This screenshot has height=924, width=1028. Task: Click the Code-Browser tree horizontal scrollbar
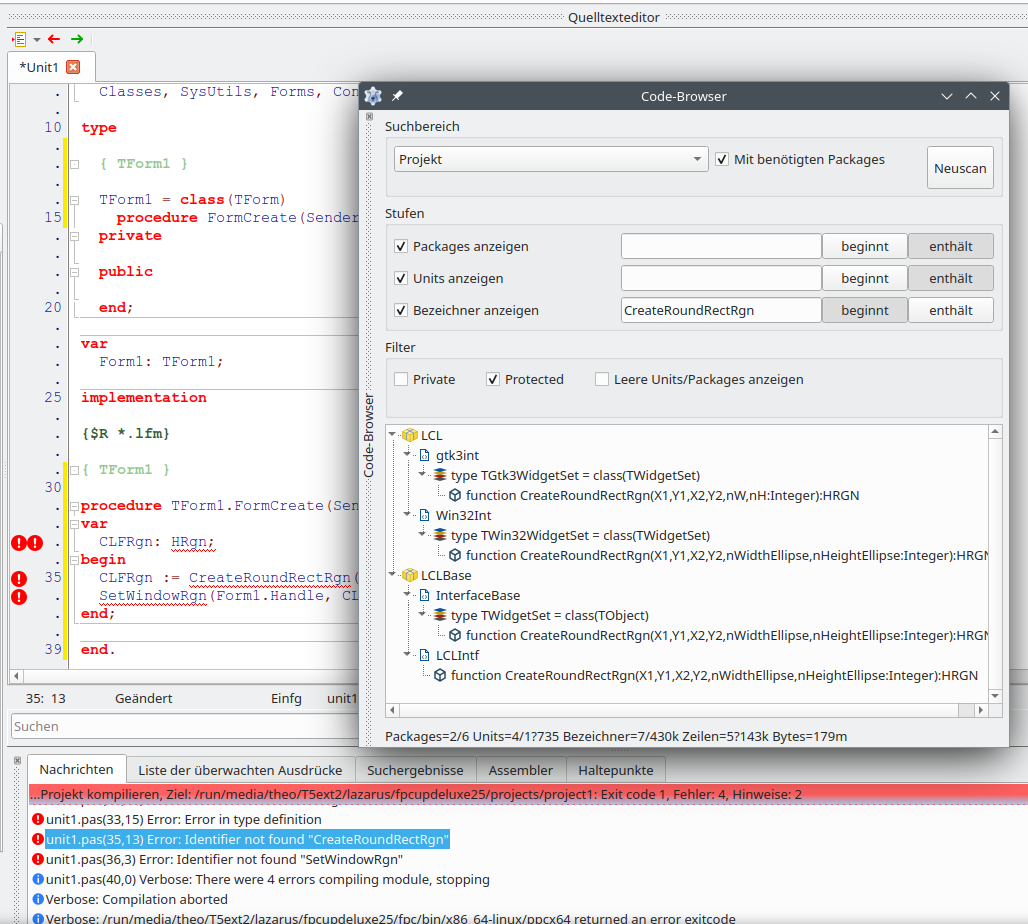tap(686, 710)
